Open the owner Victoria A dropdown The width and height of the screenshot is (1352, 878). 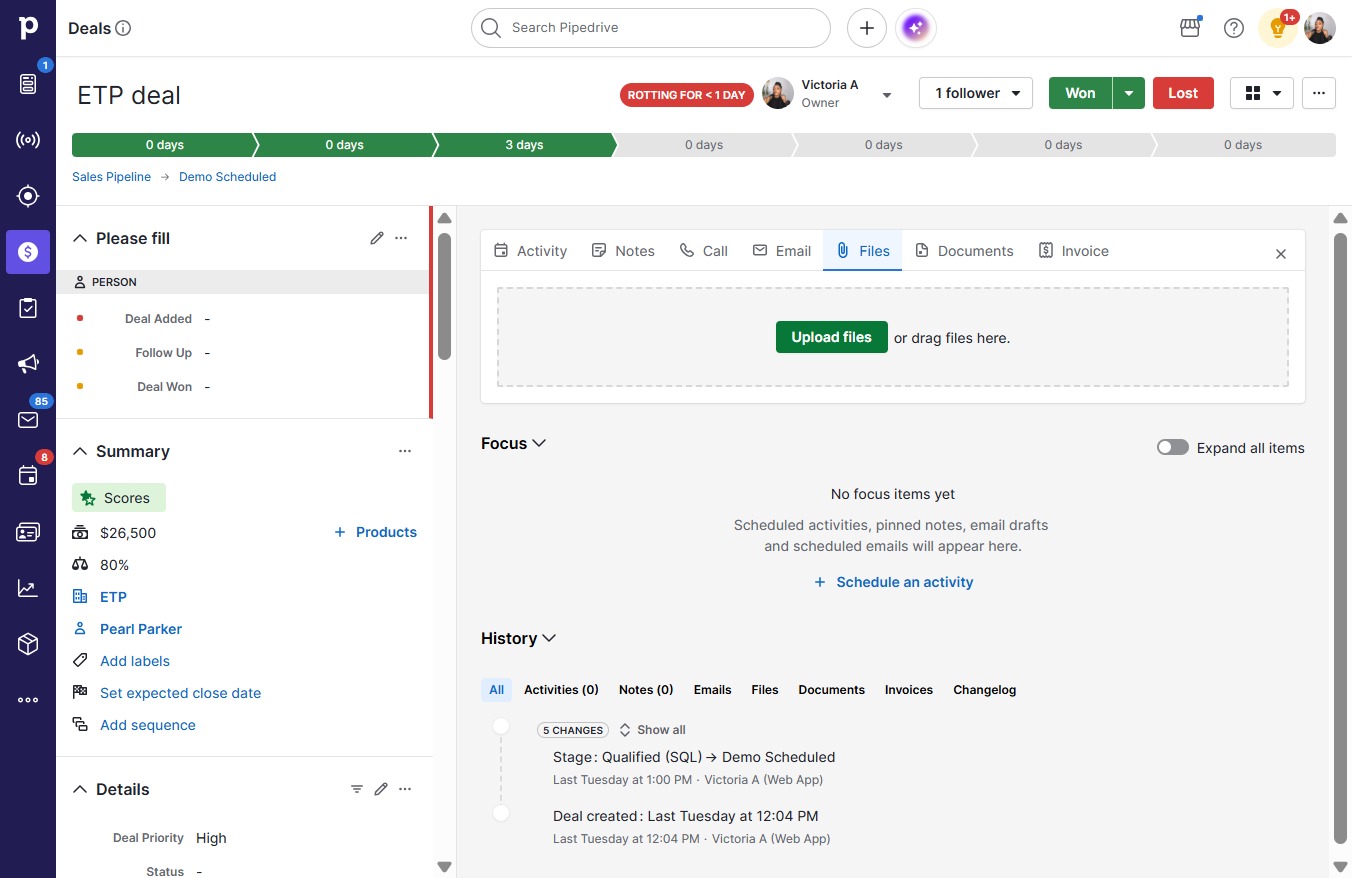coord(886,95)
